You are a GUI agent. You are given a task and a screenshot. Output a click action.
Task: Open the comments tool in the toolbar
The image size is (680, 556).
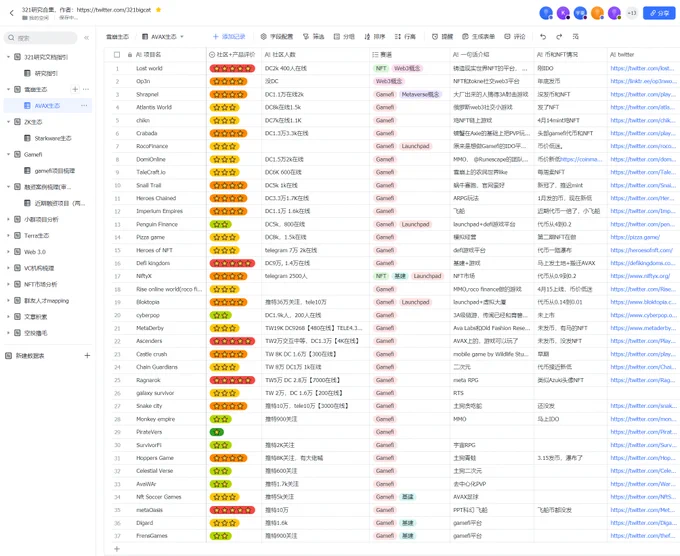pyautogui.click(x=515, y=36)
